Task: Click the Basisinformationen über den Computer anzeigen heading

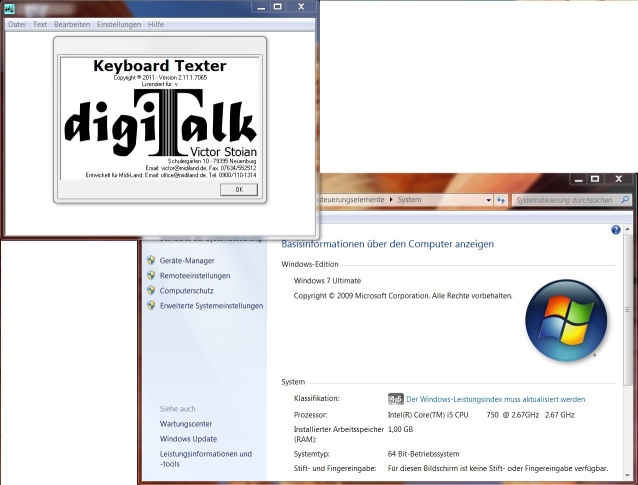Action: (x=387, y=244)
